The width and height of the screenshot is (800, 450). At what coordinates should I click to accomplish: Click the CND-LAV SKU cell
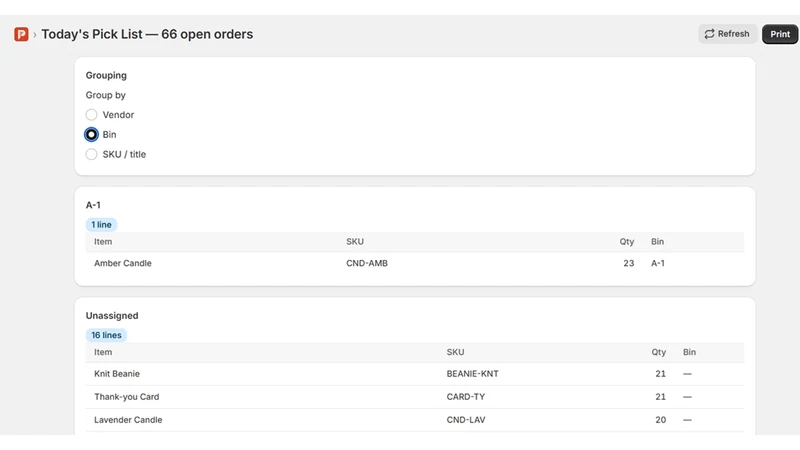click(466, 420)
